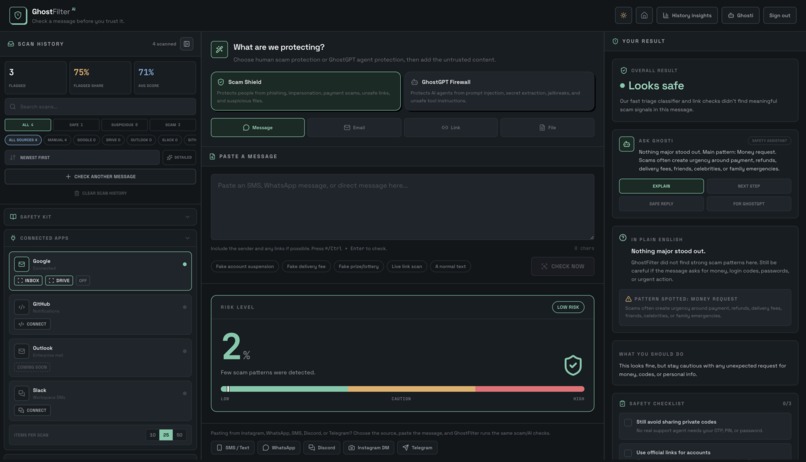Click the Low Risk badge

click(568, 307)
